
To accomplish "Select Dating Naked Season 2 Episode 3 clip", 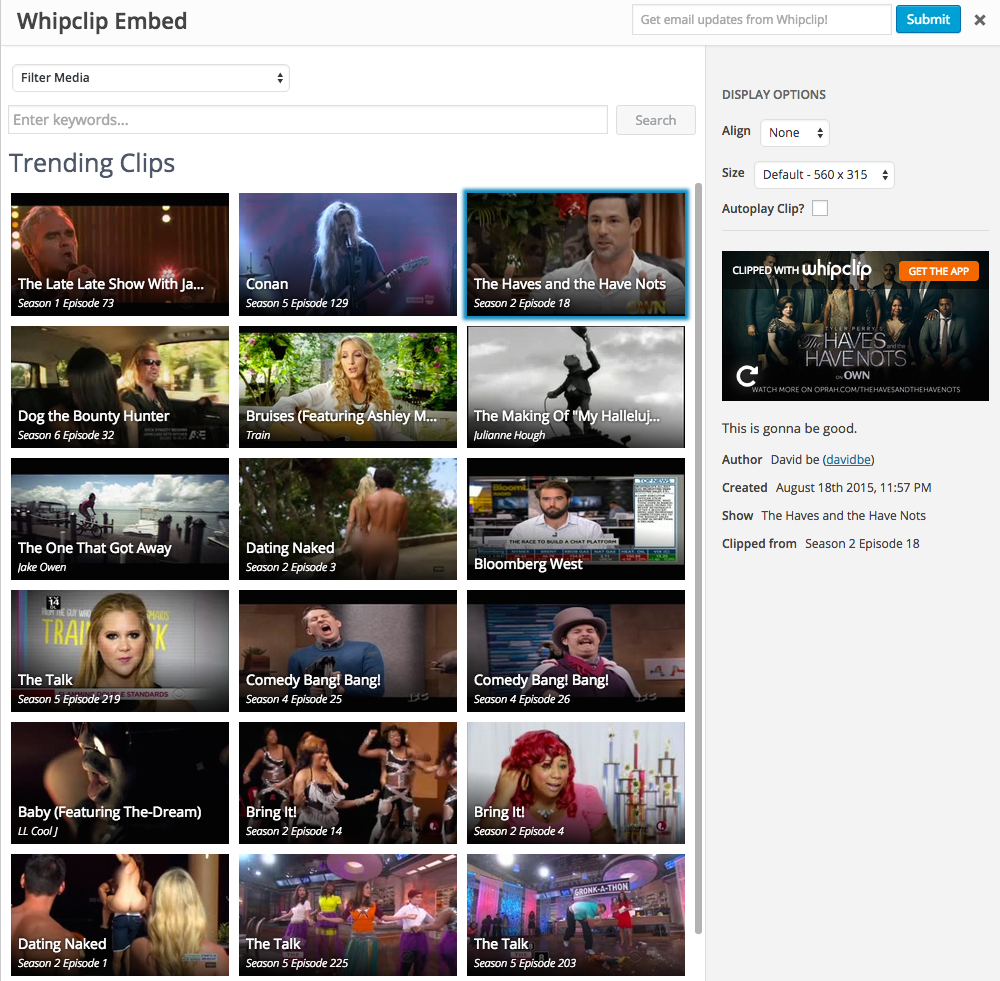I will point(348,519).
